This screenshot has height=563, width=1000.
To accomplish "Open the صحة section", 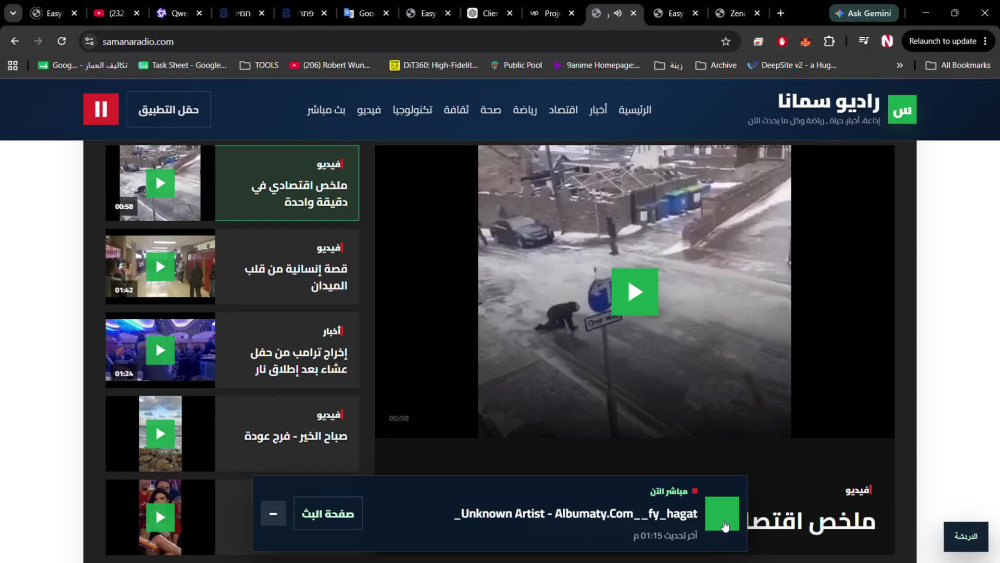I will point(490,110).
